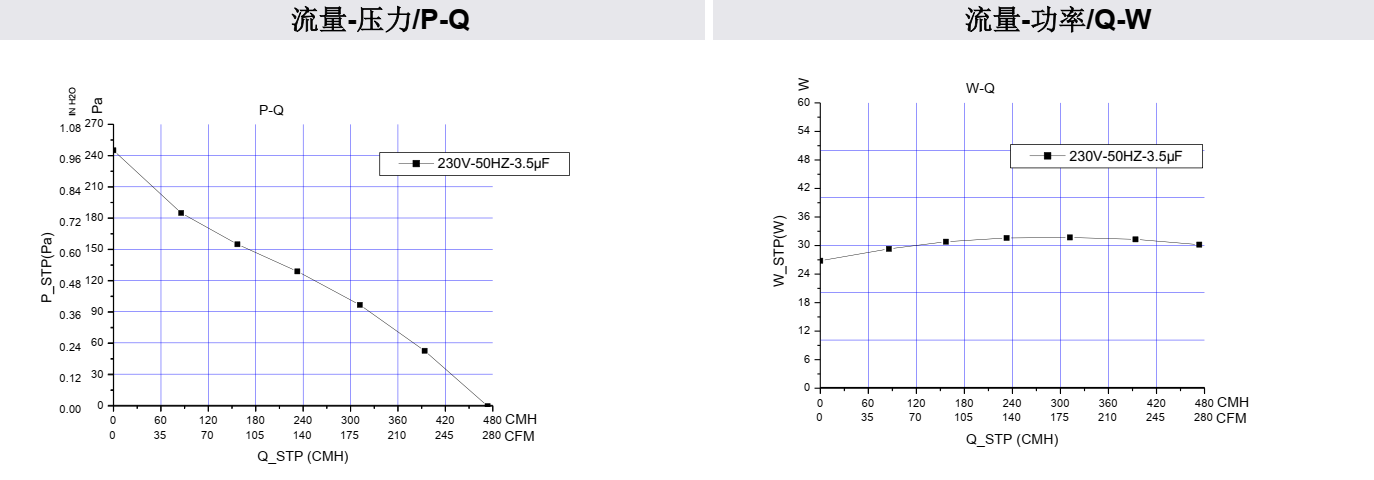Image resolution: width=1374 pixels, height=480 pixels.
Task: Click the P-Q data point at zero pressure
Action: click(488, 406)
